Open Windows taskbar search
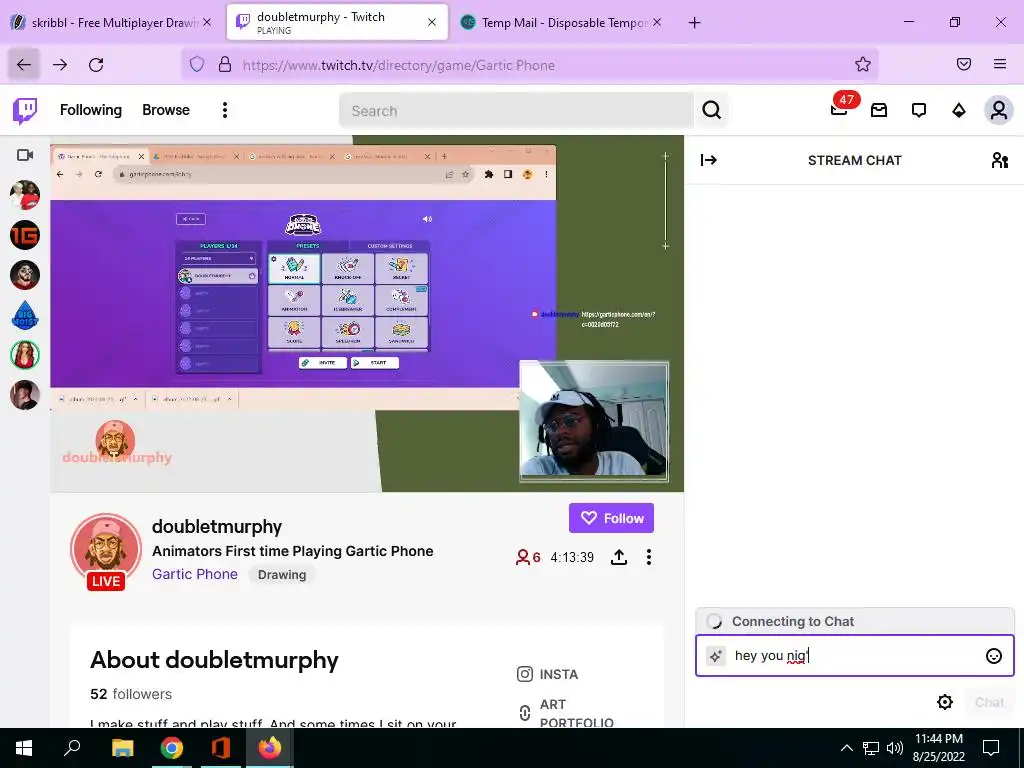The height and width of the screenshot is (768, 1024). click(72, 748)
